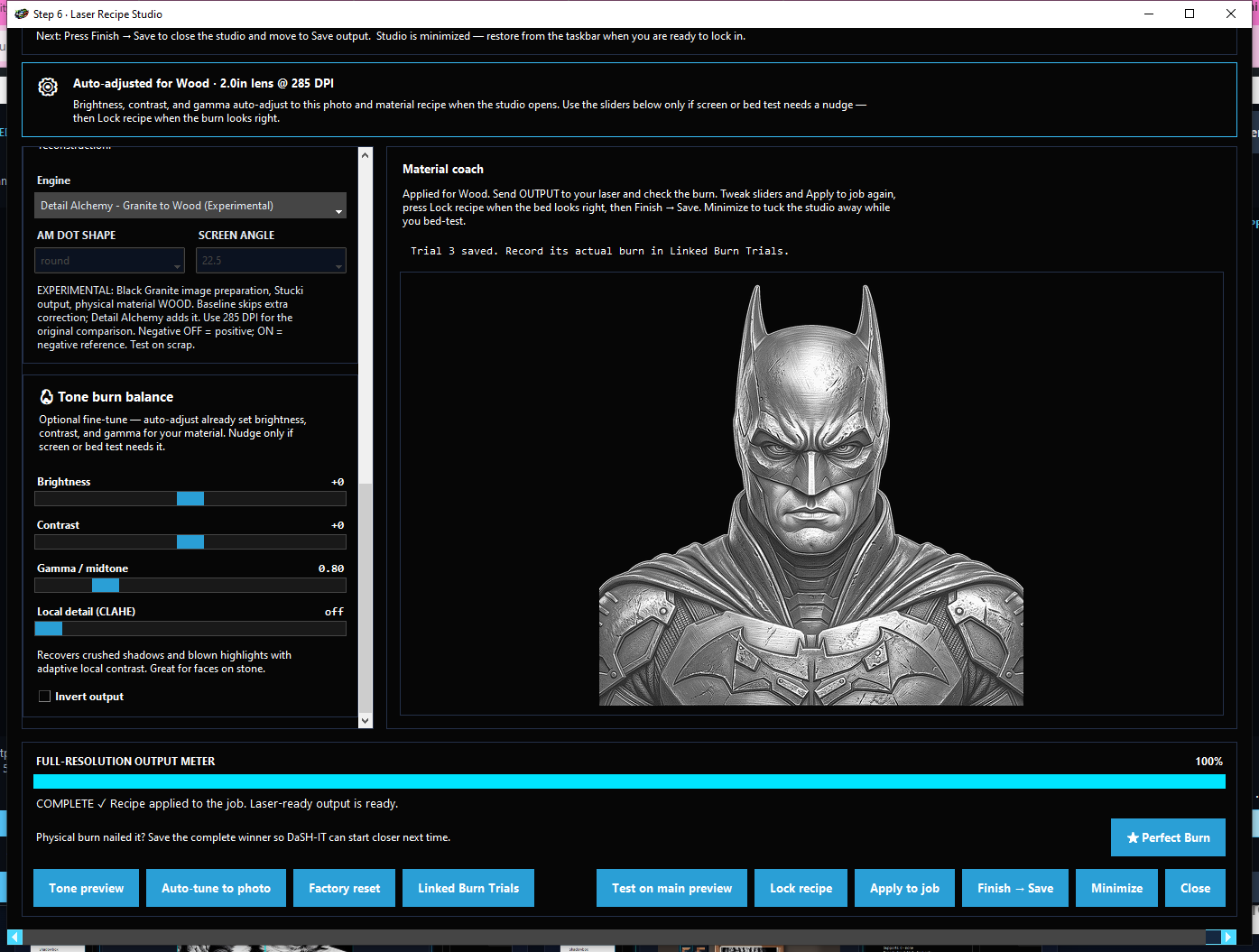Click the Local detail 'off' value

334,612
